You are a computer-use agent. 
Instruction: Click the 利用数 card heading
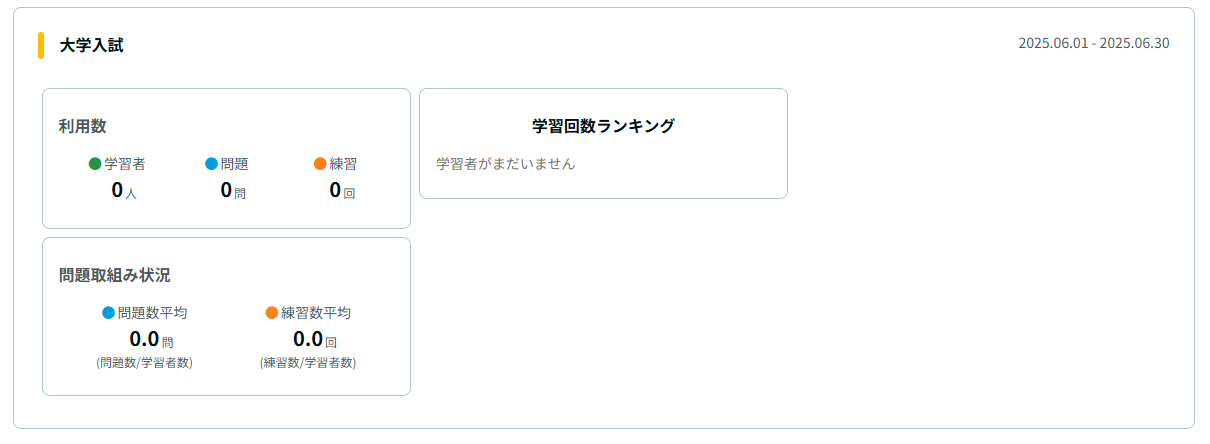[83, 126]
